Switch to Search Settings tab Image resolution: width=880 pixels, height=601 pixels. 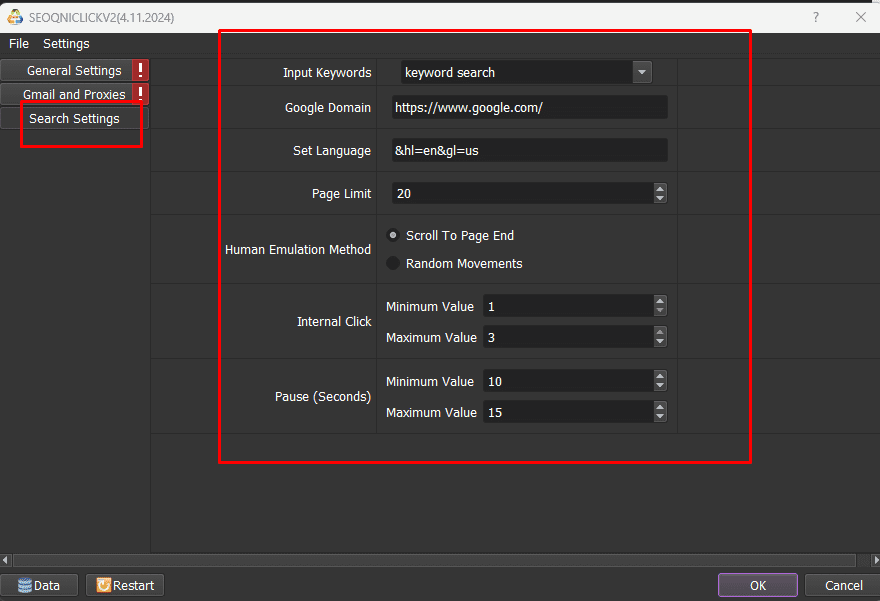(x=74, y=118)
